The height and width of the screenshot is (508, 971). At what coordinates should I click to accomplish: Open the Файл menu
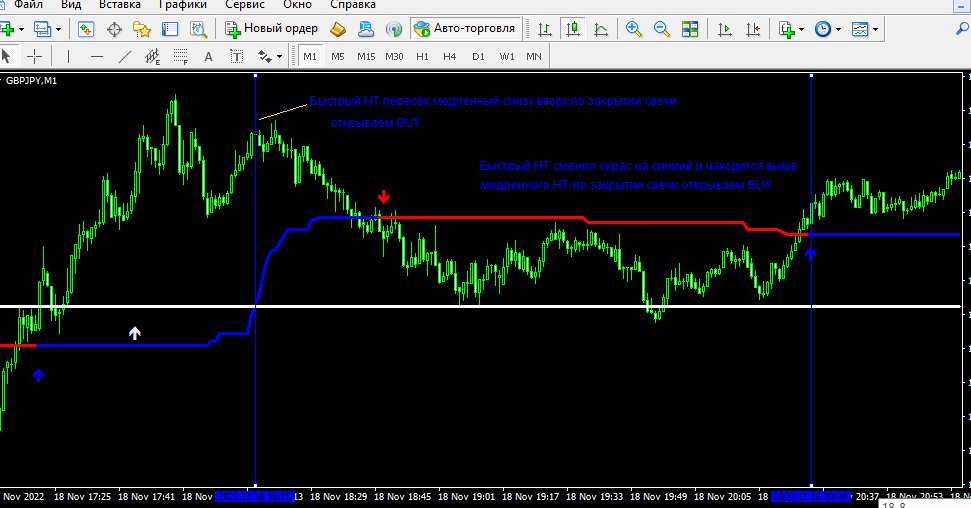28,4
